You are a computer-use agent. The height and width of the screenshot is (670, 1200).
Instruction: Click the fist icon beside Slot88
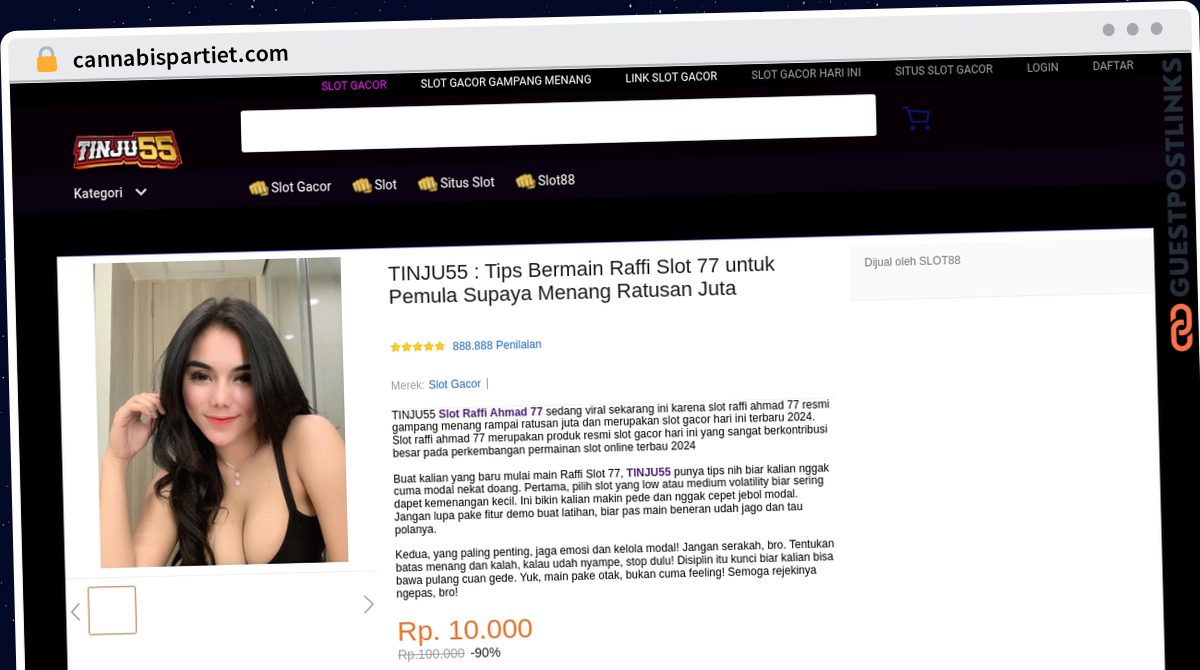(525, 181)
